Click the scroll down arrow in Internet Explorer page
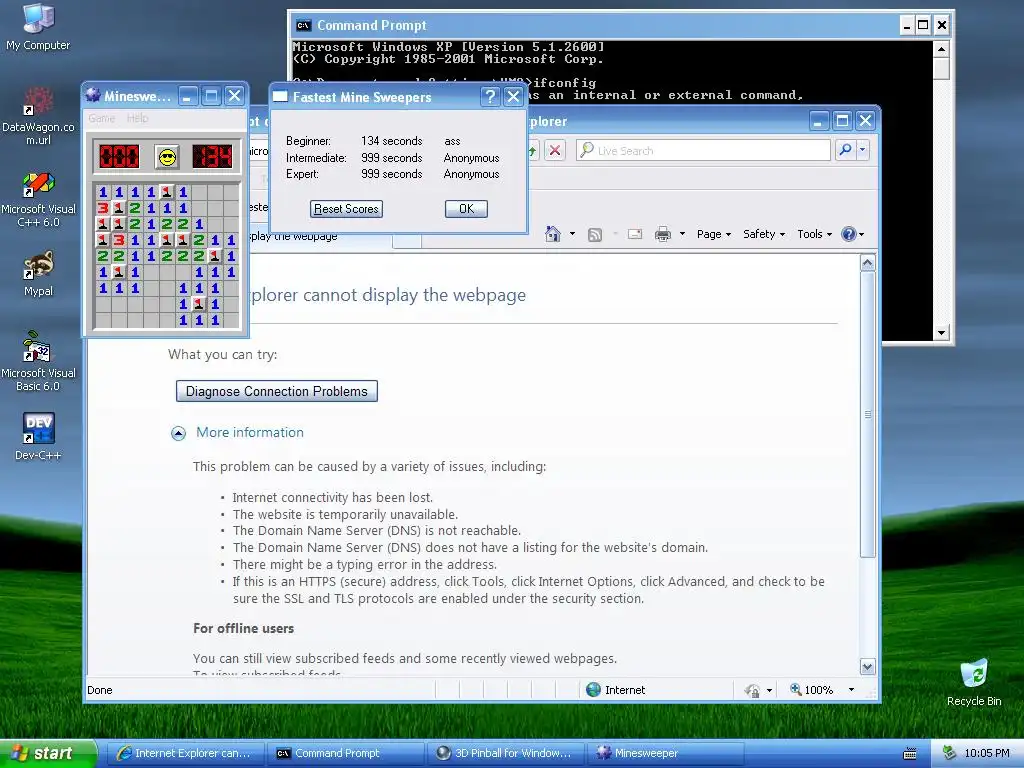1024x768 pixels. click(867, 667)
